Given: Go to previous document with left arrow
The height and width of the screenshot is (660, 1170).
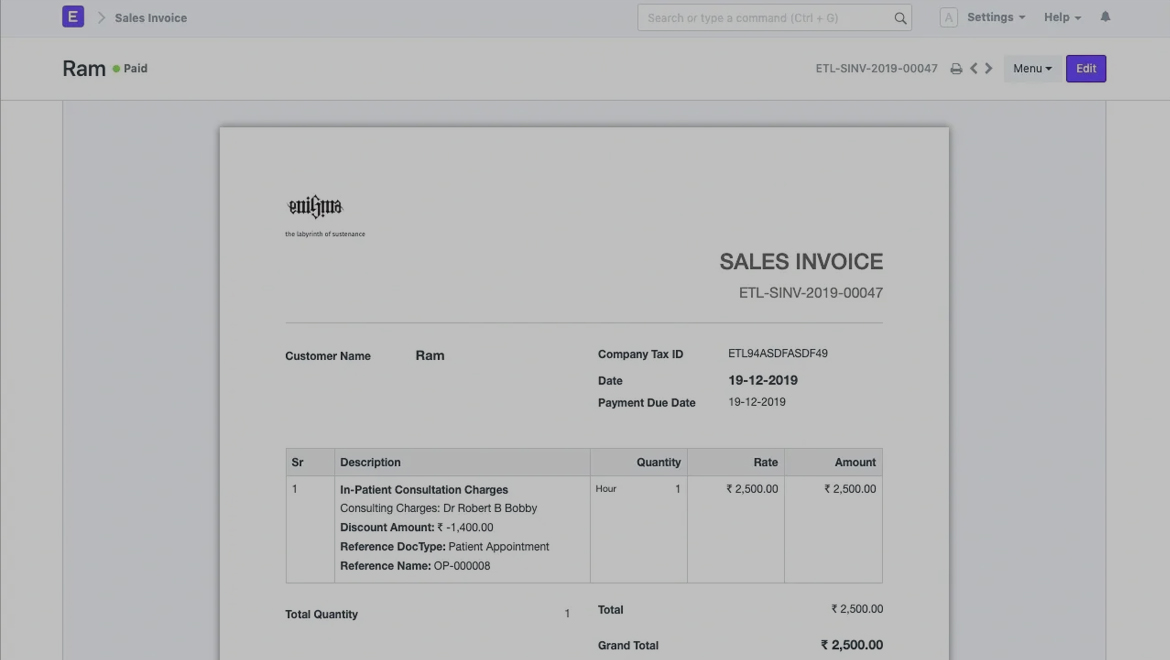Looking at the screenshot, I should pyautogui.click(x=974, y=69).
